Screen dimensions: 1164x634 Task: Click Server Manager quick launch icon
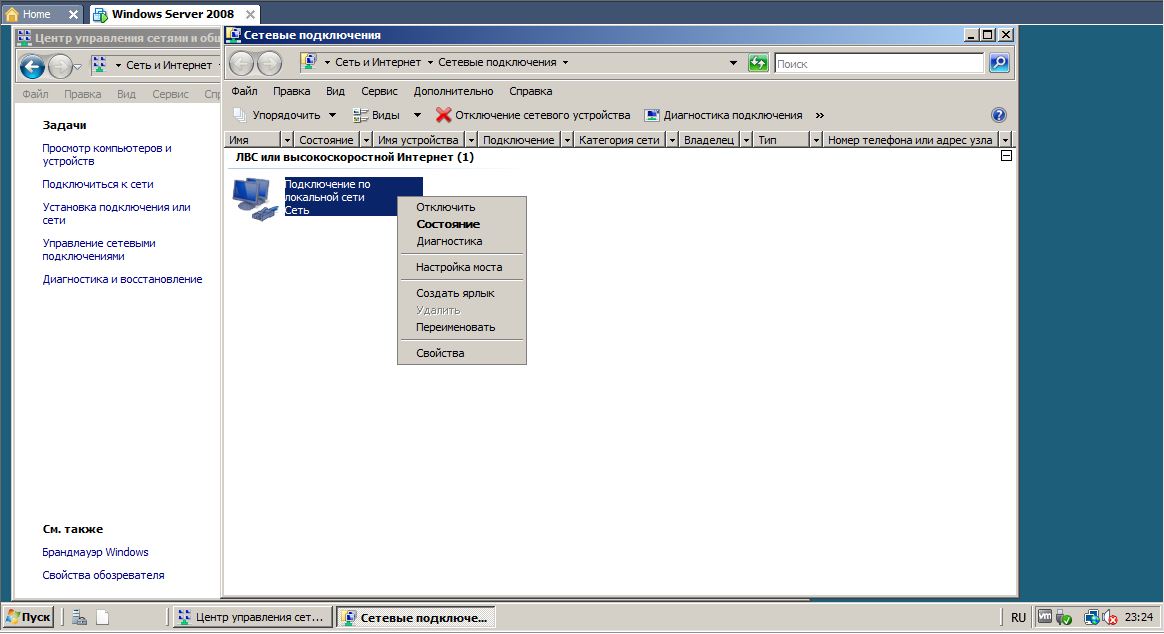click(79, 617)
